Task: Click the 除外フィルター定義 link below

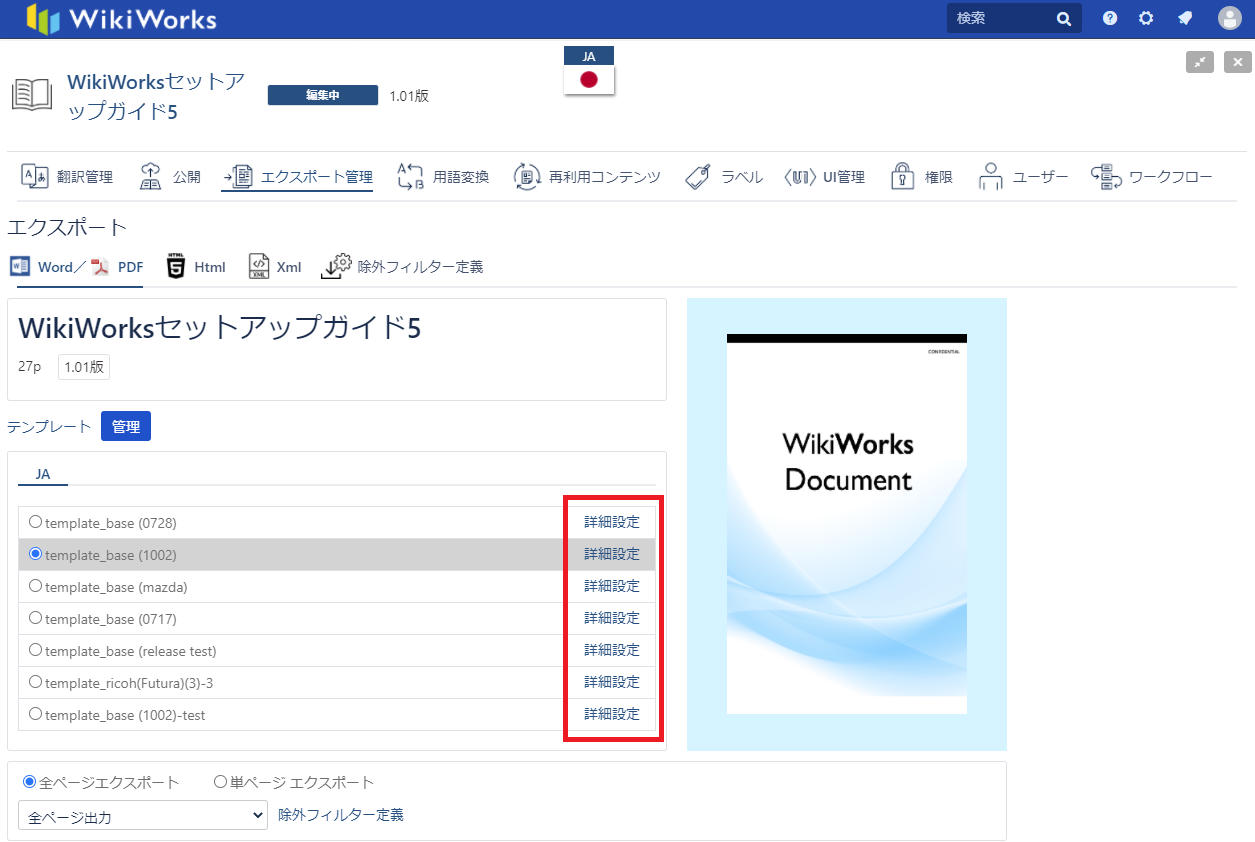Action: (341, 815)
